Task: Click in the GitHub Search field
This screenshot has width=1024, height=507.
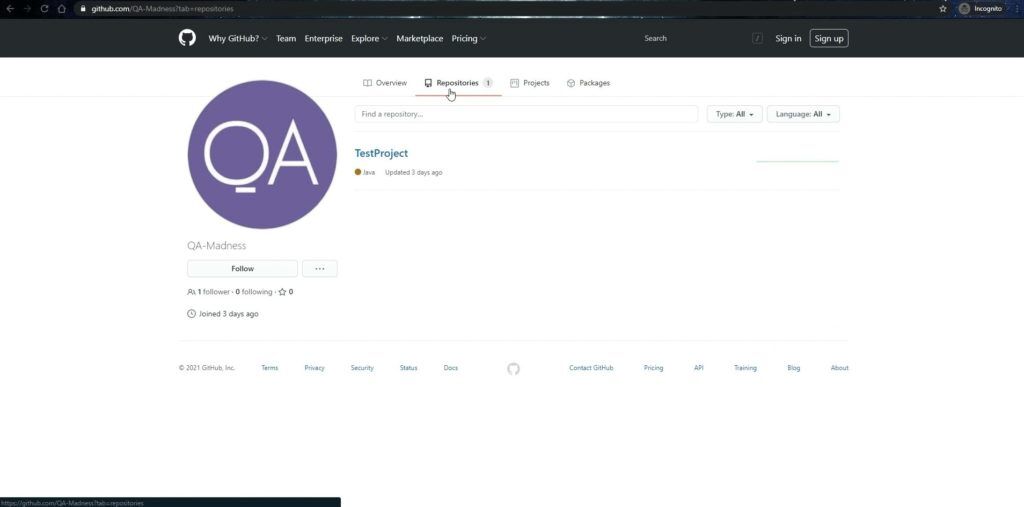Action: click(703, 39)
